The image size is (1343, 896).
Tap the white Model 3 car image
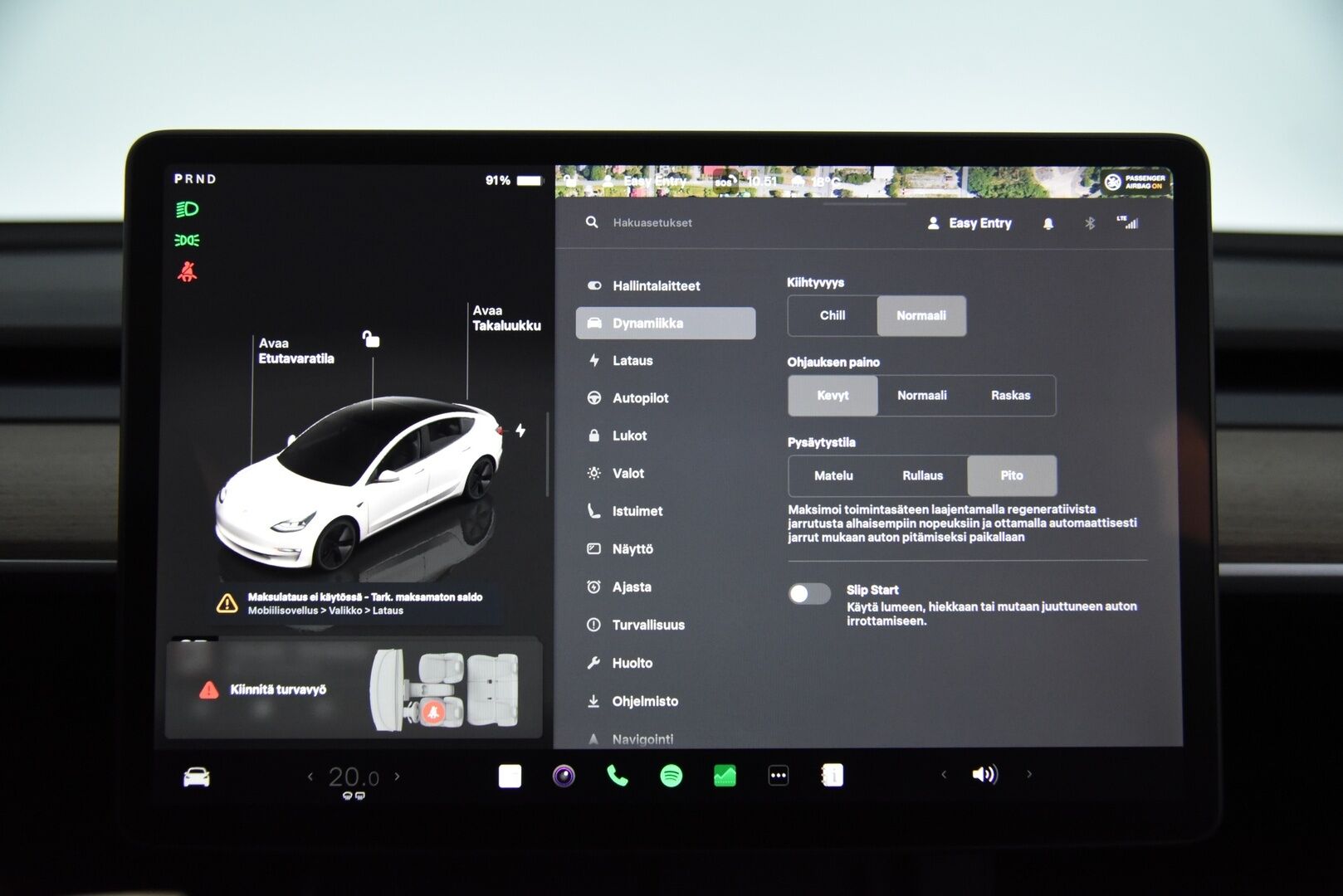tap(359, 485)
